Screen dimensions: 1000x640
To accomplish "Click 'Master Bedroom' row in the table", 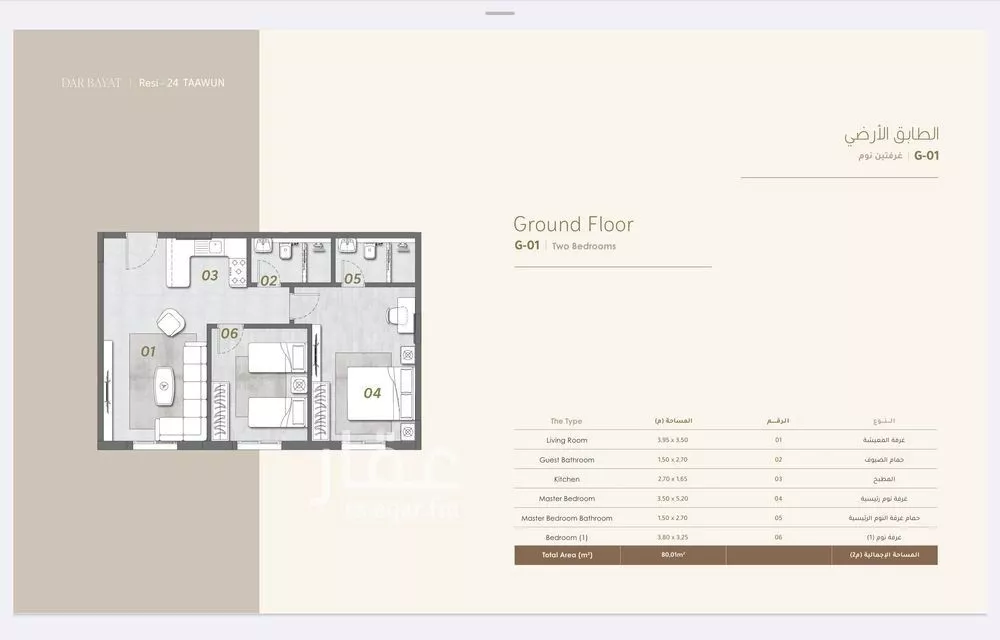I will point(566,498).
